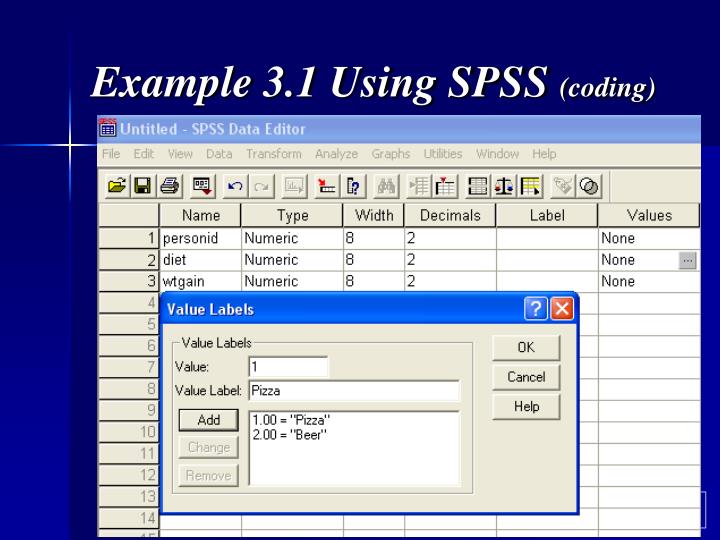Open the Data menu
Image resolution: width=720 pixels, height=540 pixels.
[219, 154]
